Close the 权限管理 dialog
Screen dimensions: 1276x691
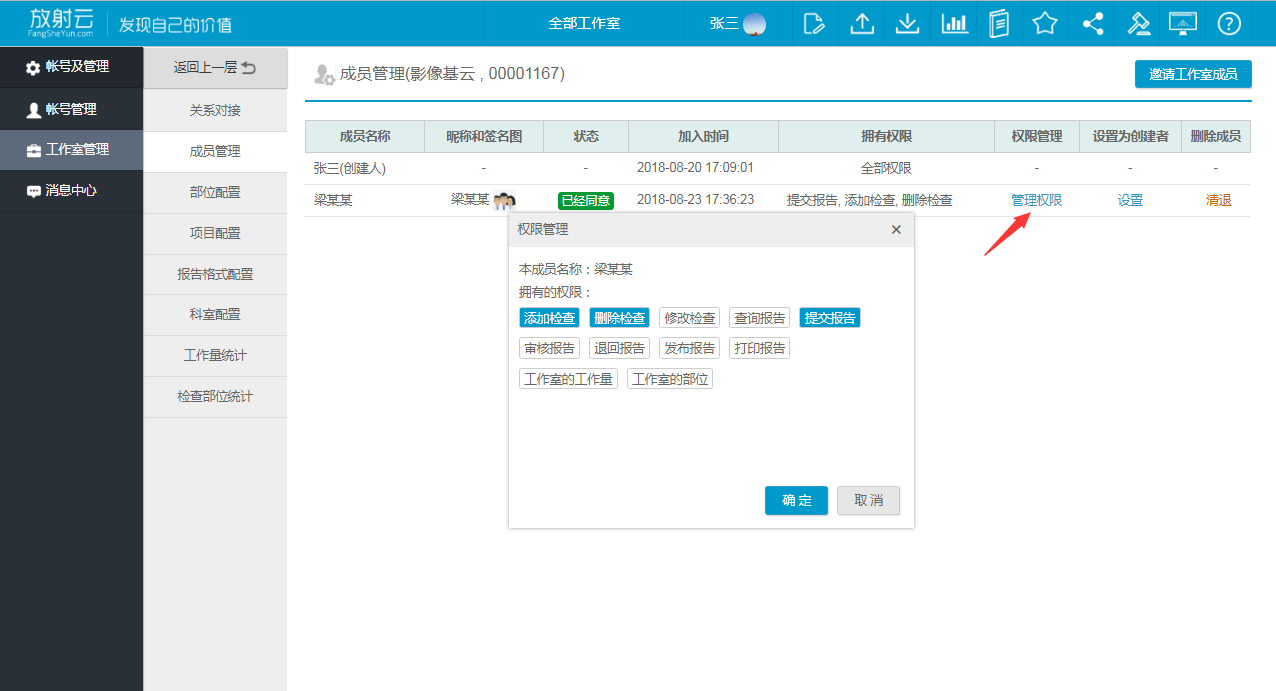[896, 229]
